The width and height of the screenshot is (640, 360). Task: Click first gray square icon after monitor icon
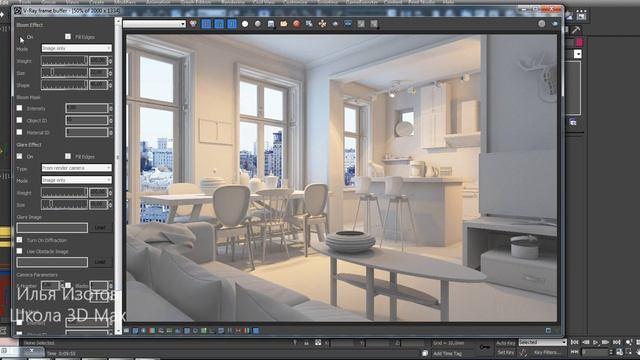point(361,24)
